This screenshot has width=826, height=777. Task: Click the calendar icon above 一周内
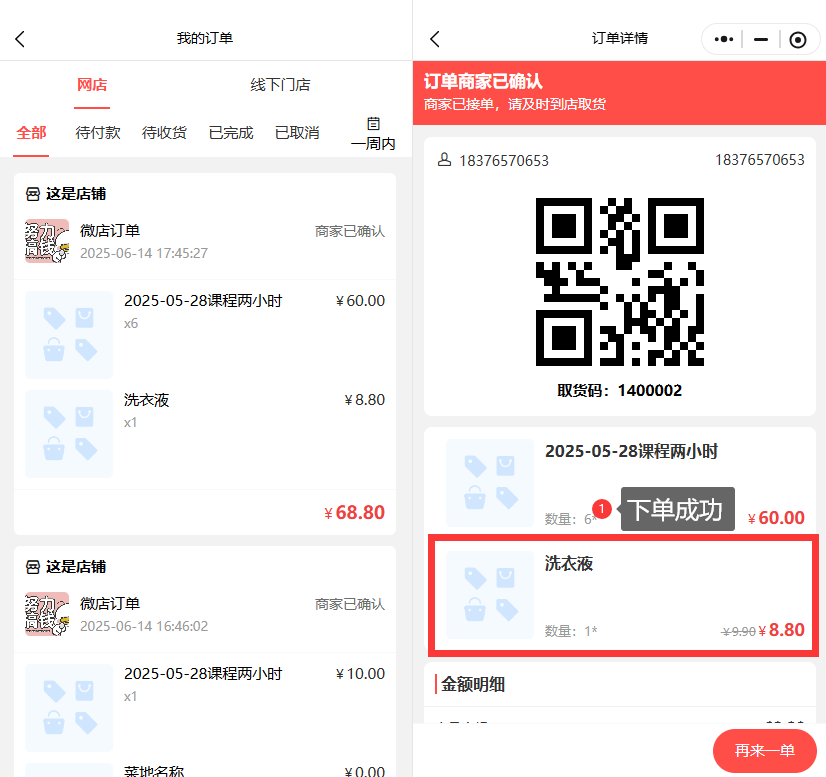tap(373, 124)
